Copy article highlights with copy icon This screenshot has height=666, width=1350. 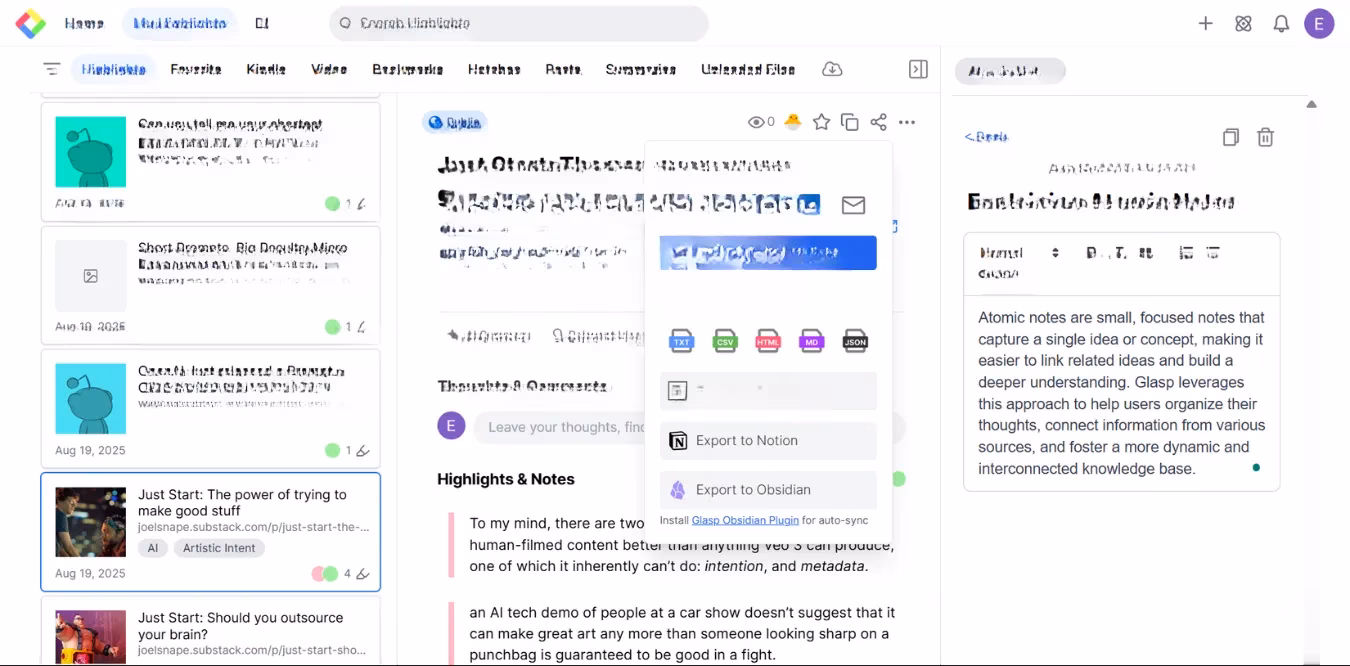[850, 122]
